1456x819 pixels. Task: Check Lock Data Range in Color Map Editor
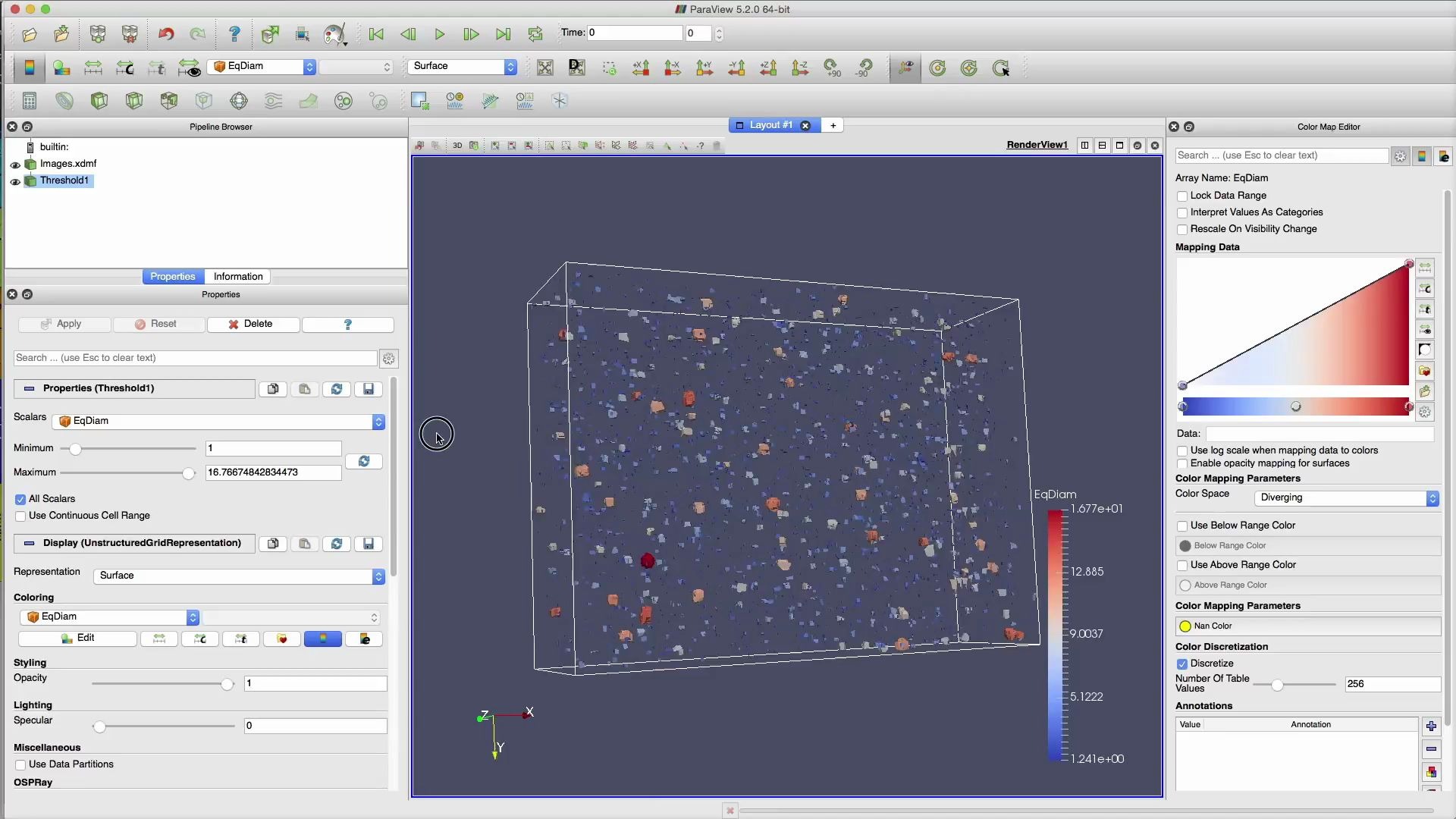click(x=1184, y=196)
